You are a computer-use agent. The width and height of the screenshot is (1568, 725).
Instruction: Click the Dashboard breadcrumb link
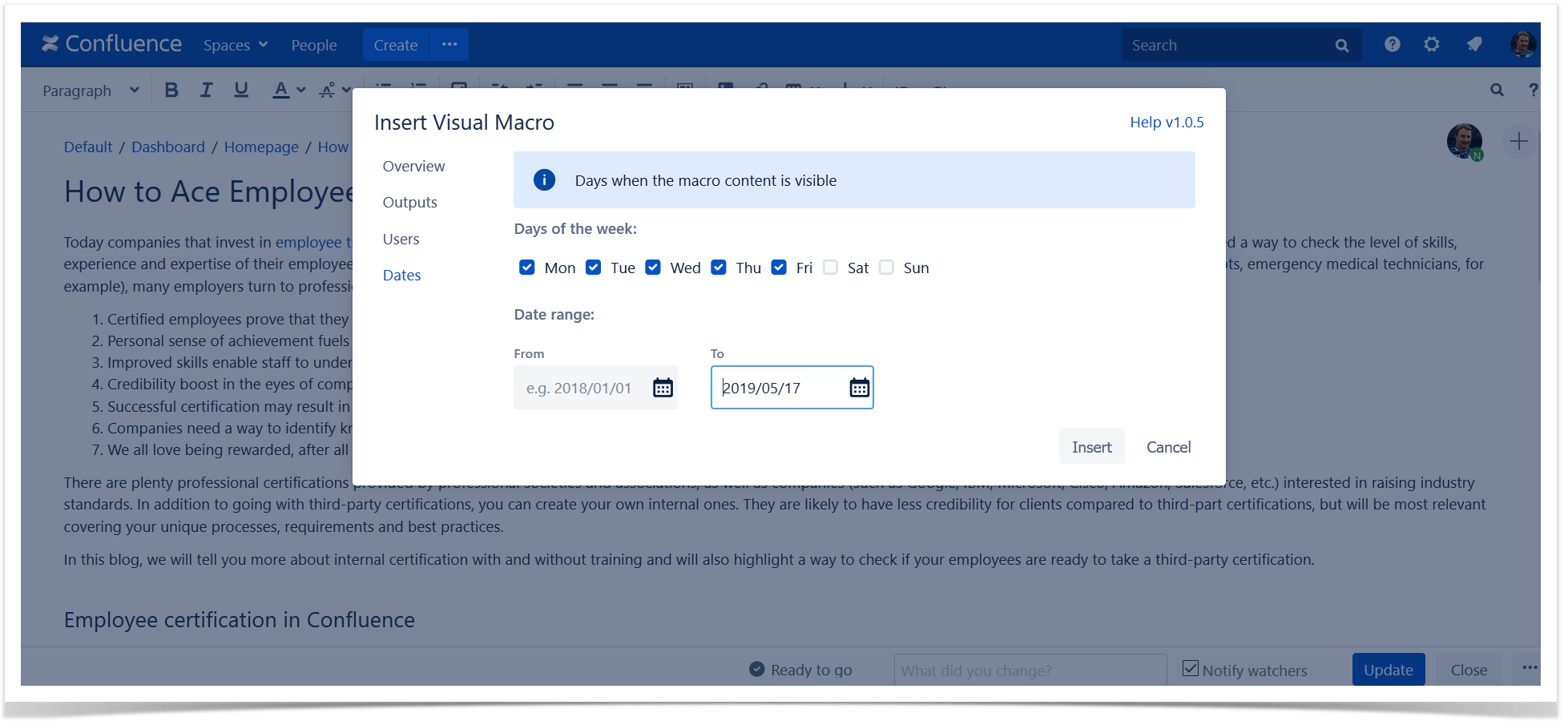click(168, 147)
